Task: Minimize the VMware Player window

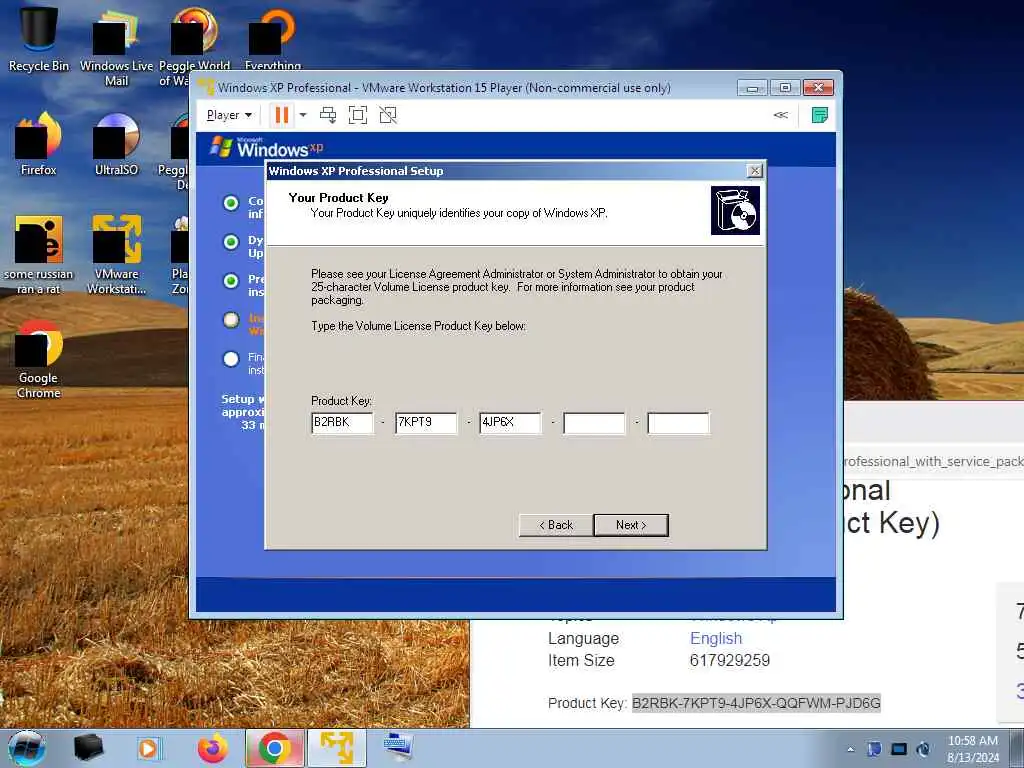Action: click(752, 88)
